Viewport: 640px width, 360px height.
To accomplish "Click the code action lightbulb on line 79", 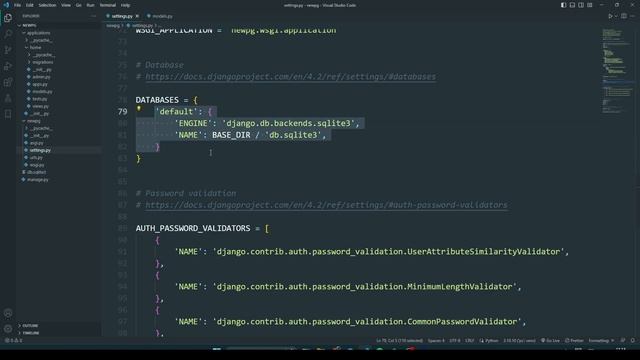I will click(x=139, y=109).
